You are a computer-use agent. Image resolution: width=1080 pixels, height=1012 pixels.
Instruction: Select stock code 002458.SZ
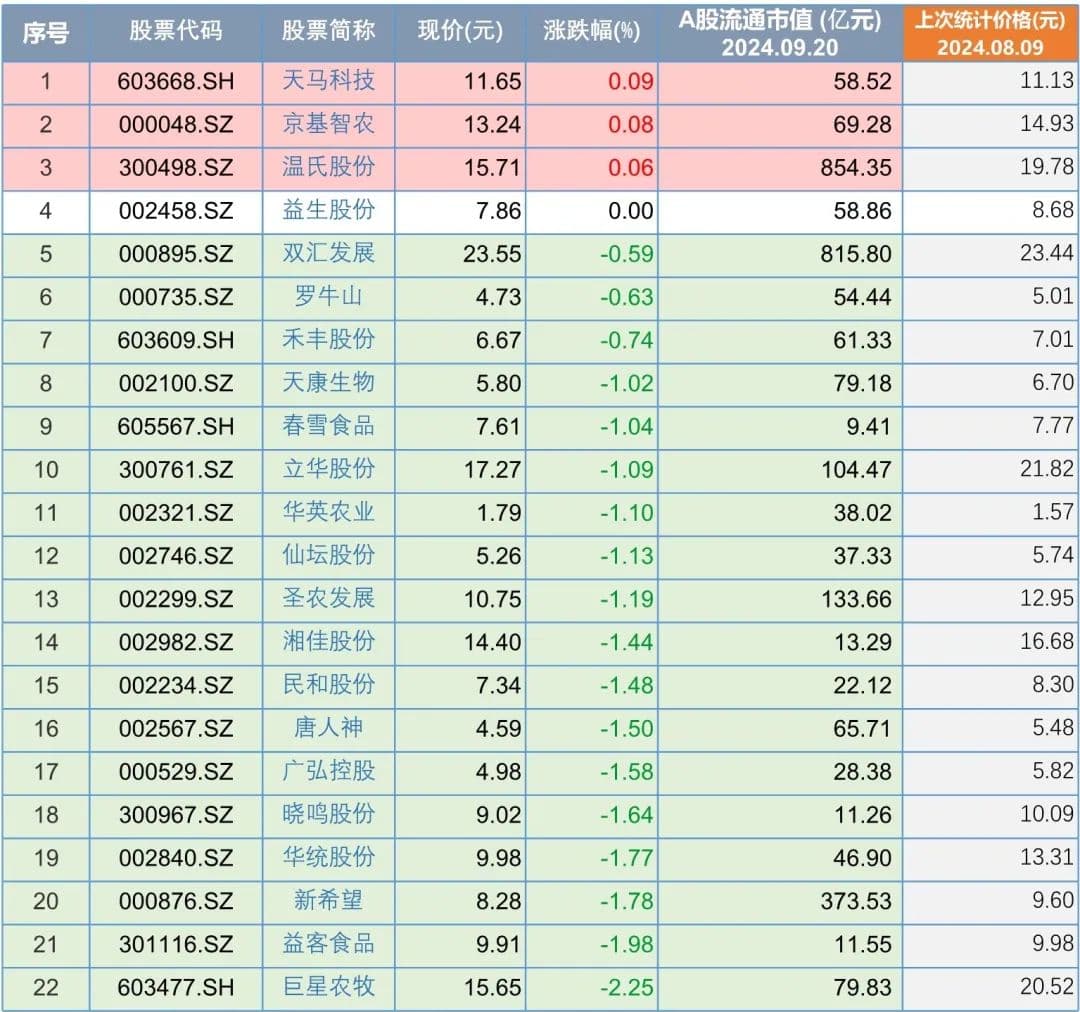(x=176, y=211)
